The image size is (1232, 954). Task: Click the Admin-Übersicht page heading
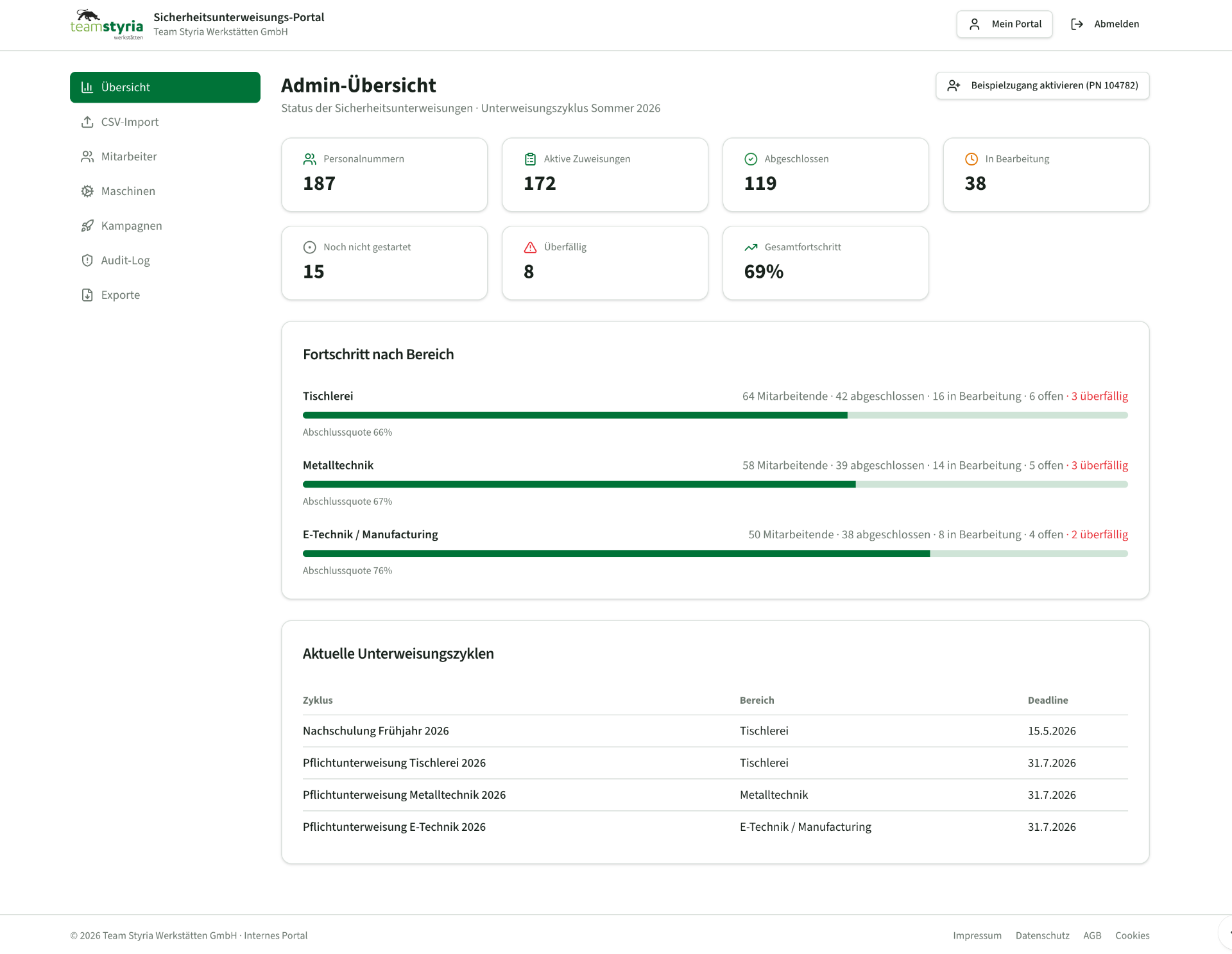(x=358, y=85)
